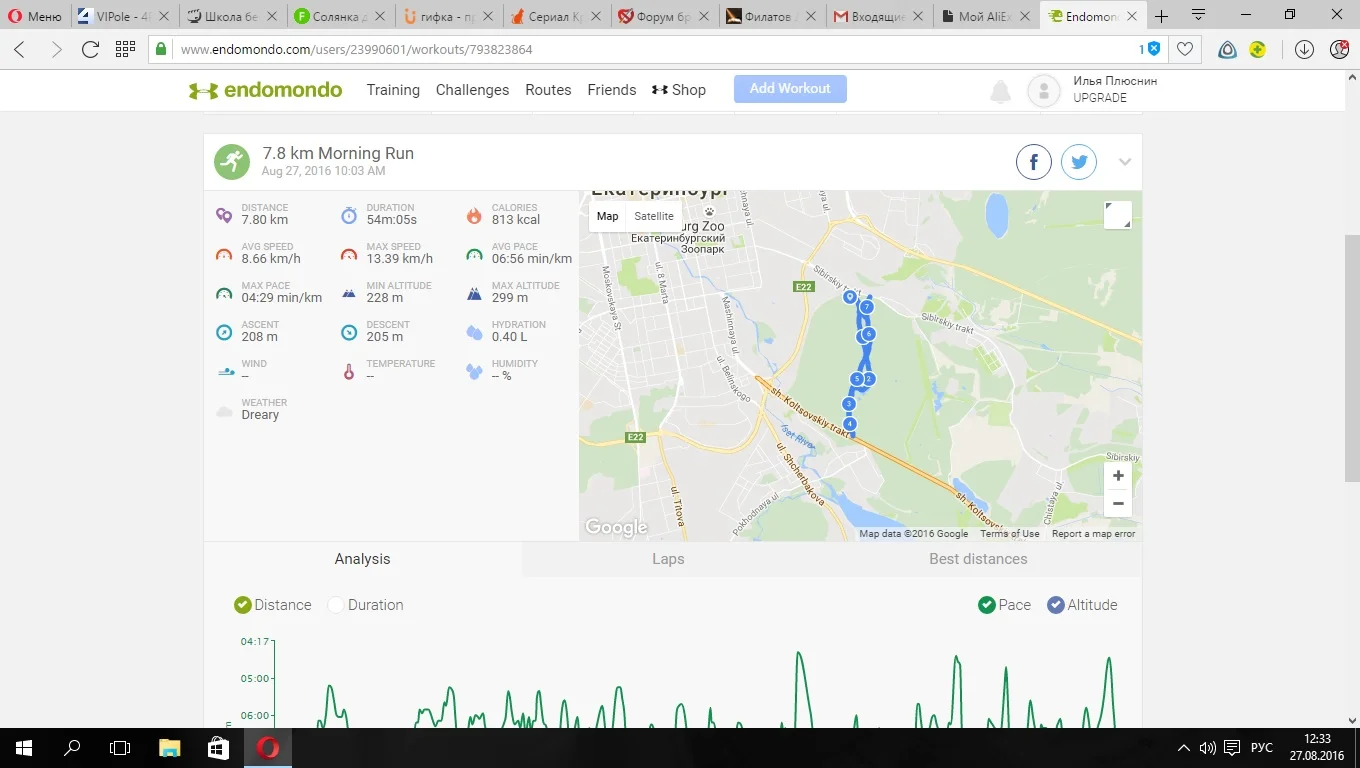This screenshot has width=1360, height=768.
Task: Click the Илья Плюснин profile name
Action: click(1115, 81)
